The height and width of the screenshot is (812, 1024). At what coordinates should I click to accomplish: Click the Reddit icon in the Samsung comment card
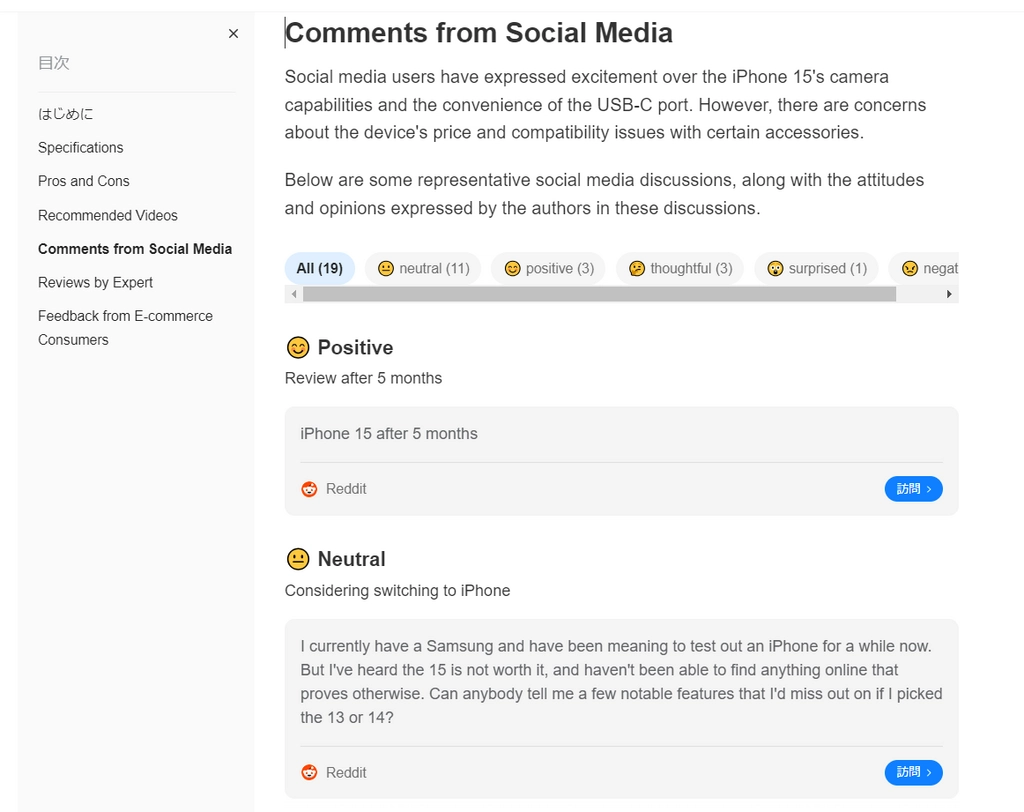pyautogui.click(x=309, y=772)
